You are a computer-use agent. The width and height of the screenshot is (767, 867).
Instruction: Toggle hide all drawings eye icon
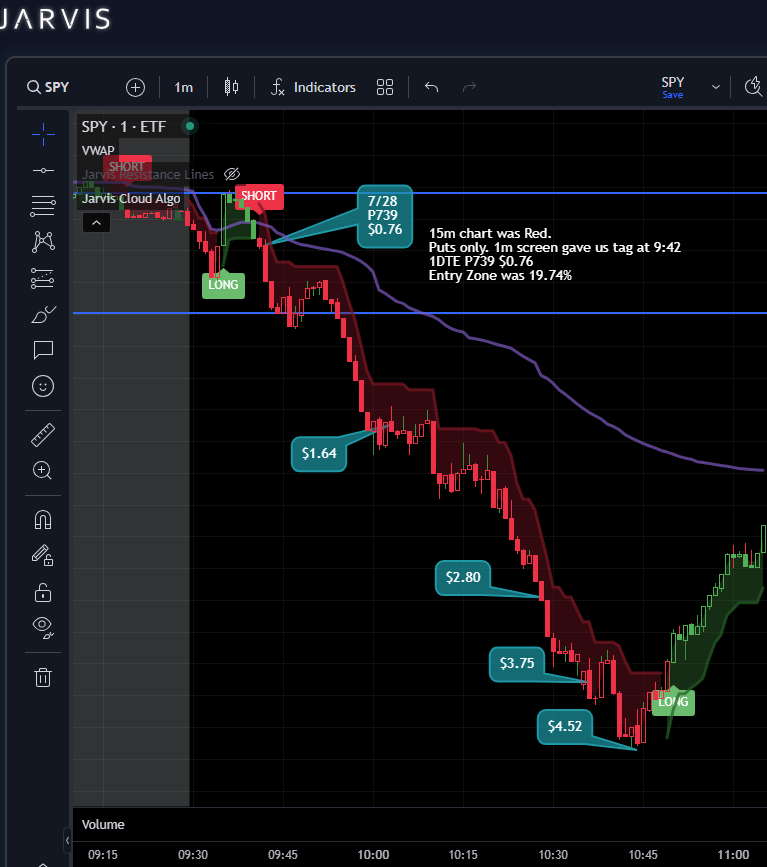click(x=43, y=627)
